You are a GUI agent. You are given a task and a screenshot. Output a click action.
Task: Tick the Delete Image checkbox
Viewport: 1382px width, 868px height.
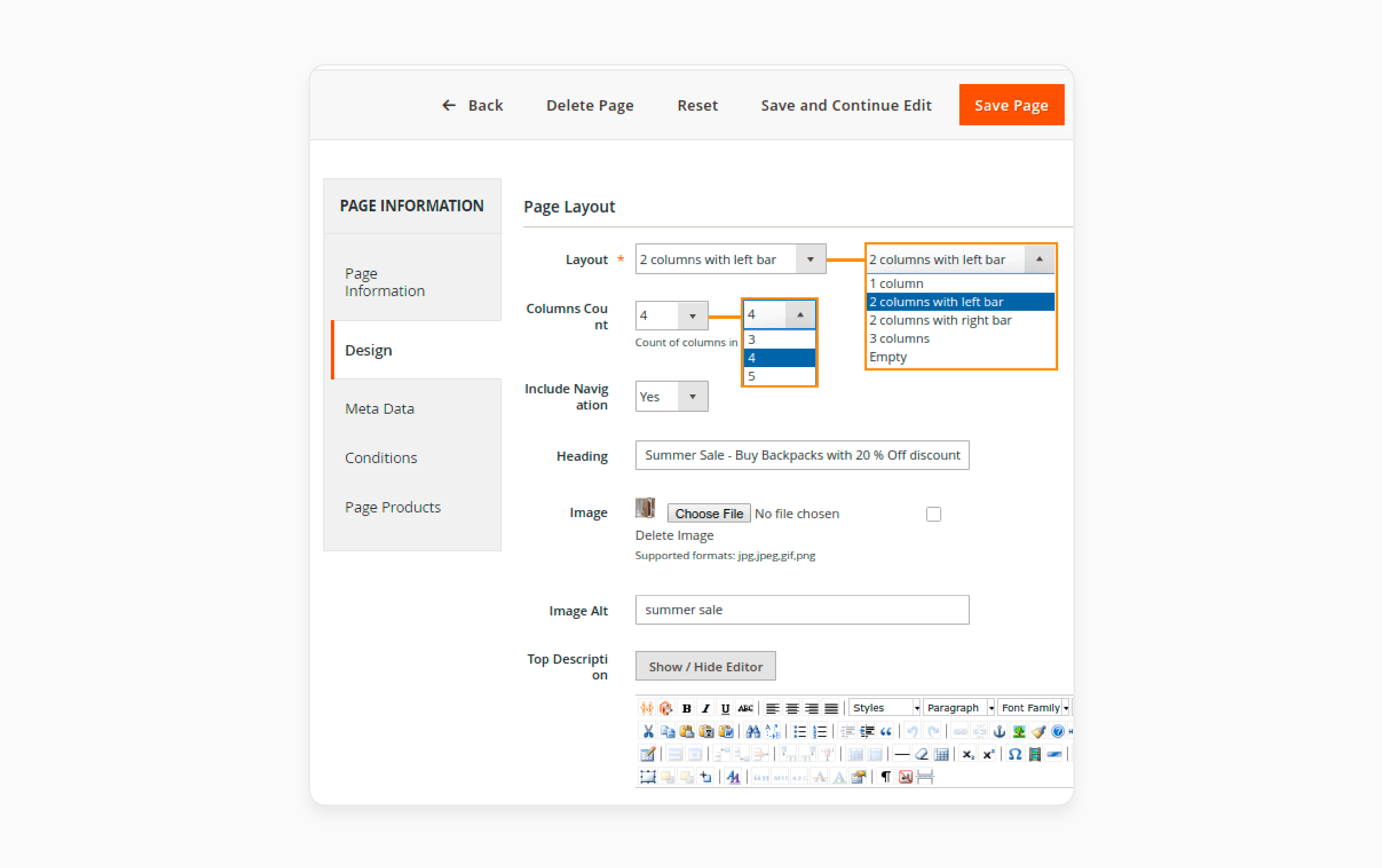tap(933, 514)
